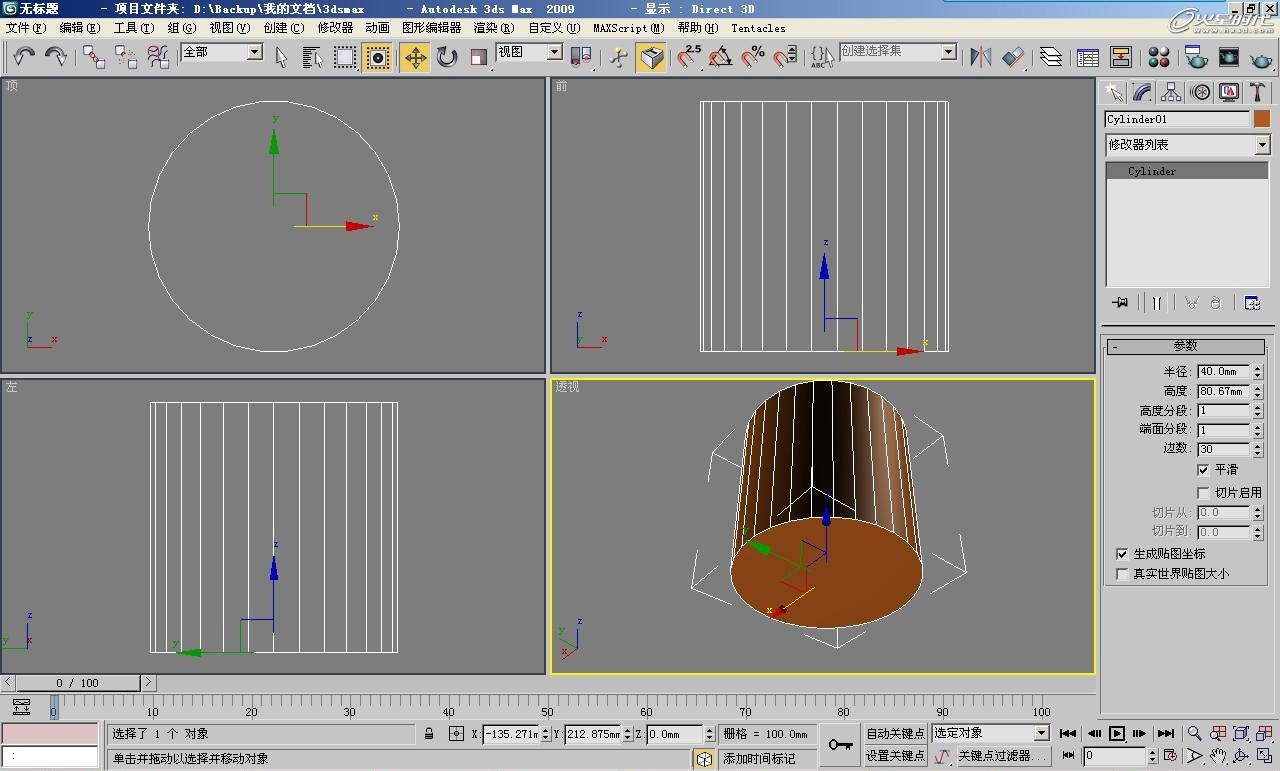
Task: Expand the 全部 selection filter dropdown
Action: click(x=254, y=52)
